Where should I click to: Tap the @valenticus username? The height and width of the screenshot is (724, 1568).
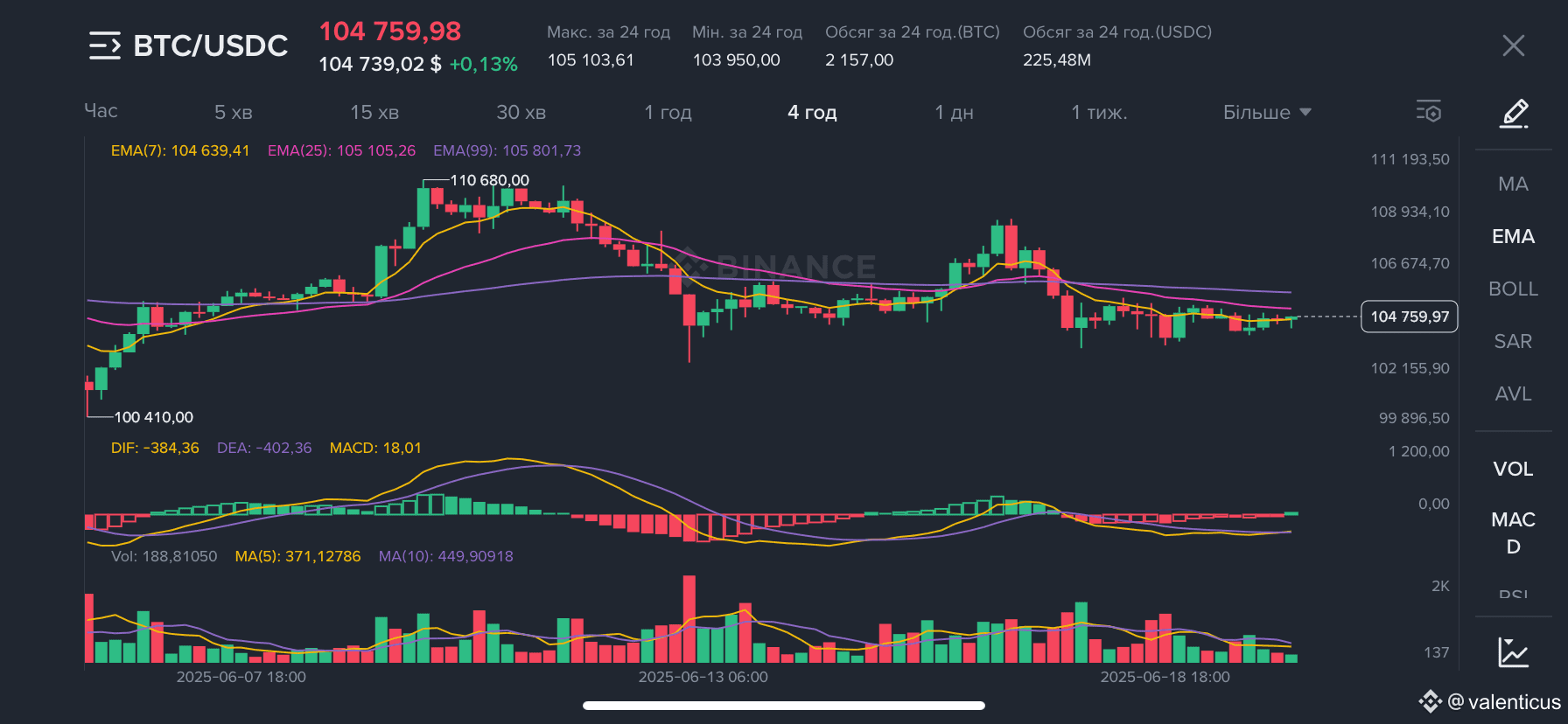click(1504, 701)
